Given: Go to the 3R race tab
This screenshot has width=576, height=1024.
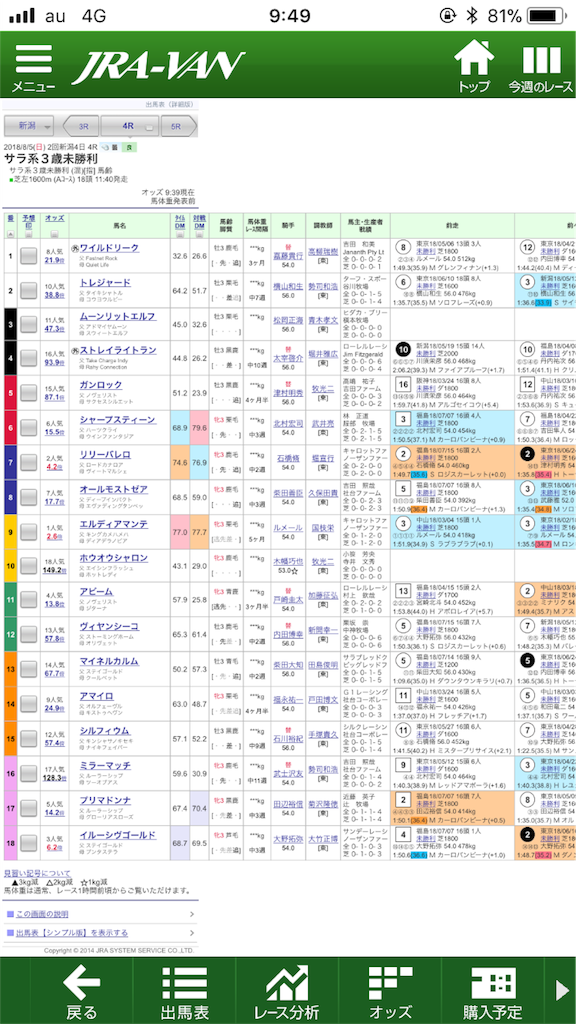Looking at the screenshot, I should [82, 126].
